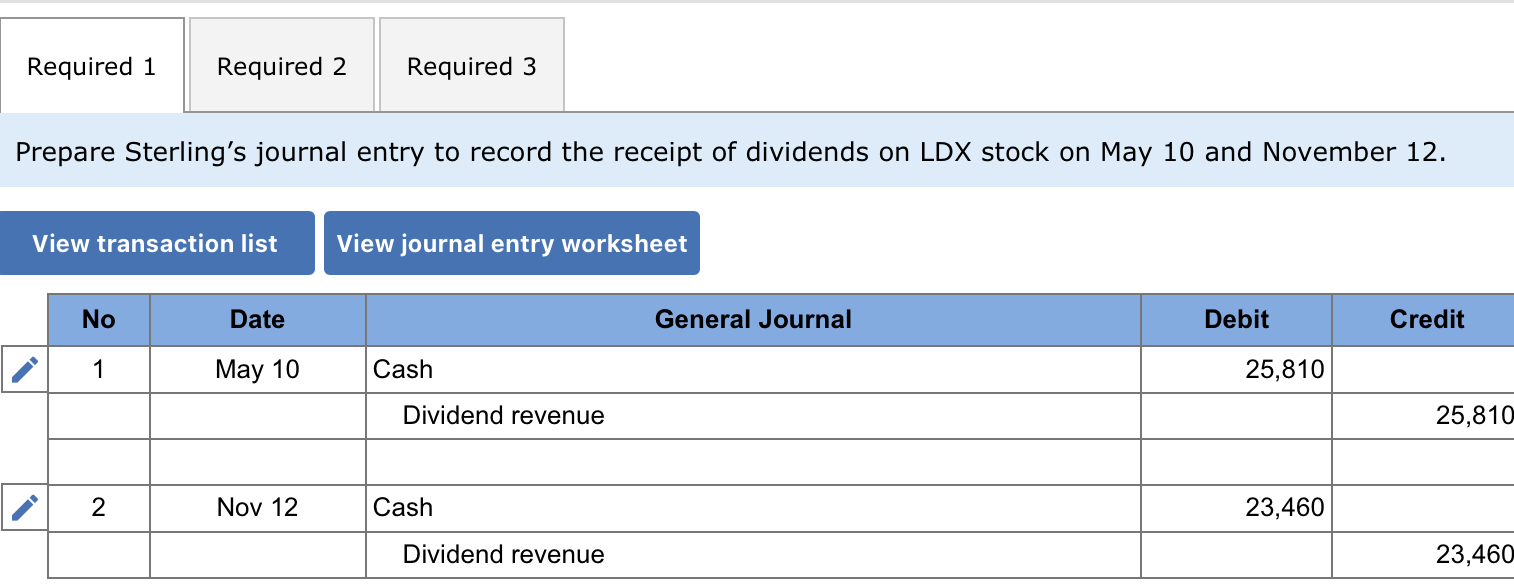Click the pencil icon to edit journal entry 1
This screenshot has width=1514, height=584.
coord(24,368)
